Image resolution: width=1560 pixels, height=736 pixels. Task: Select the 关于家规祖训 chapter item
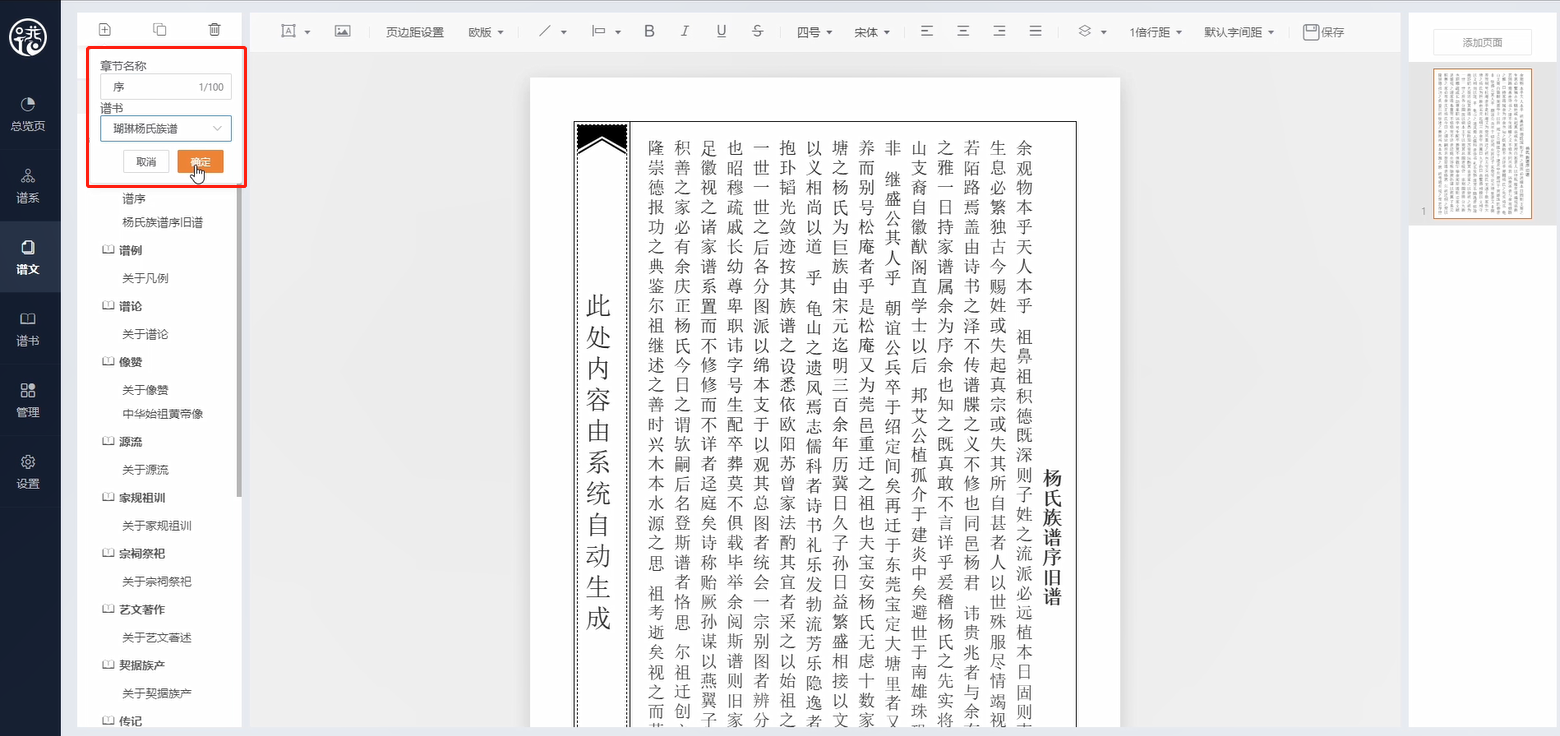tap(157, 526)
